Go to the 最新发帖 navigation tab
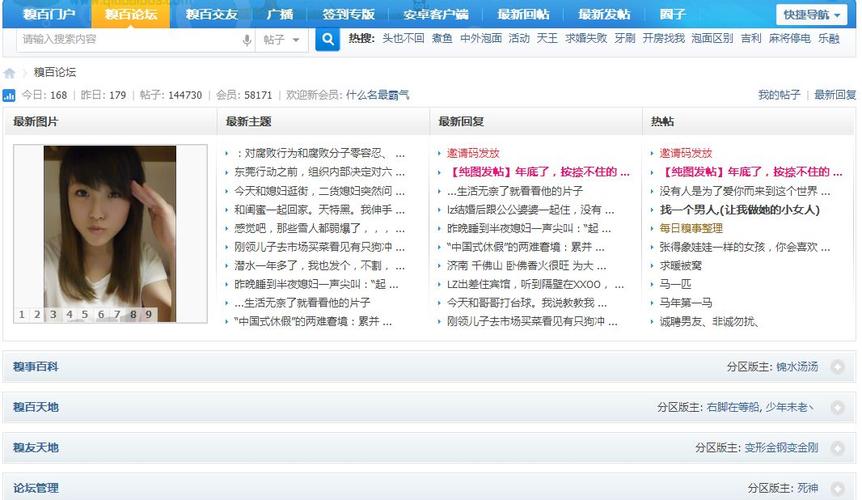 coord(604,15)
